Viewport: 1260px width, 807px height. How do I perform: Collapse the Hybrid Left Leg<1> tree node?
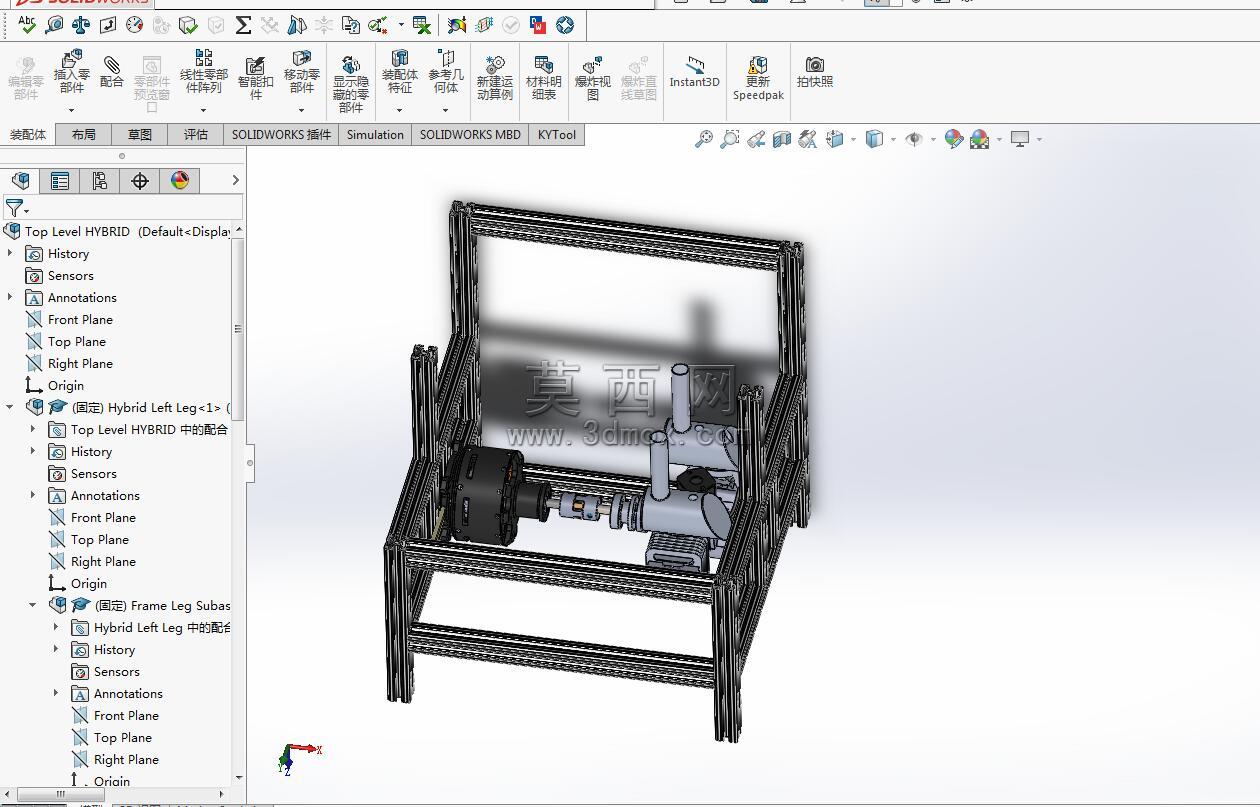[x=10, y=407]
